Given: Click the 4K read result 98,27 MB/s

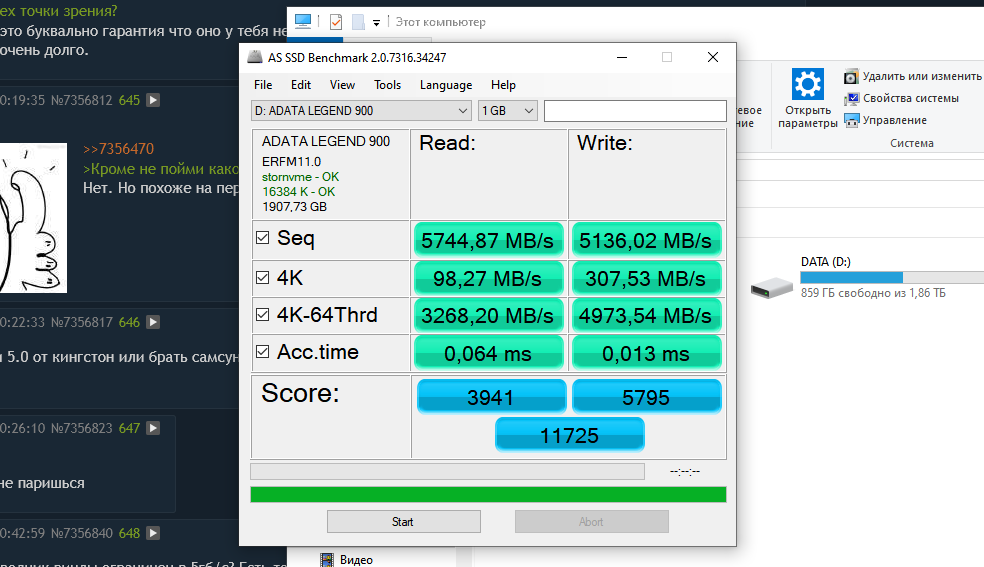Looking at the screenshot, I should point(488,278).
